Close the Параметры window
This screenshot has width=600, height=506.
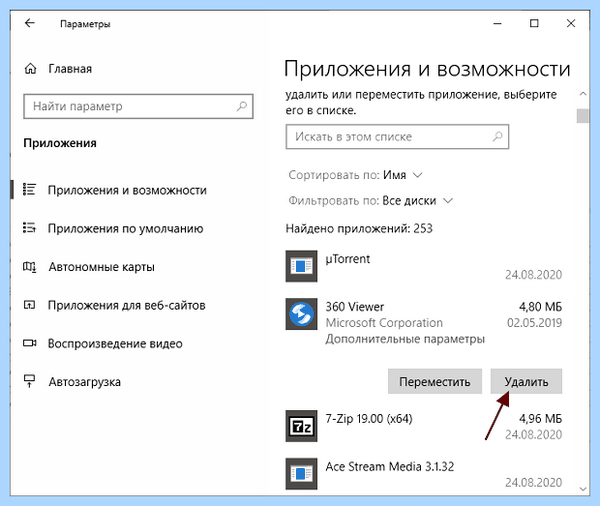(x=571, y=24)
